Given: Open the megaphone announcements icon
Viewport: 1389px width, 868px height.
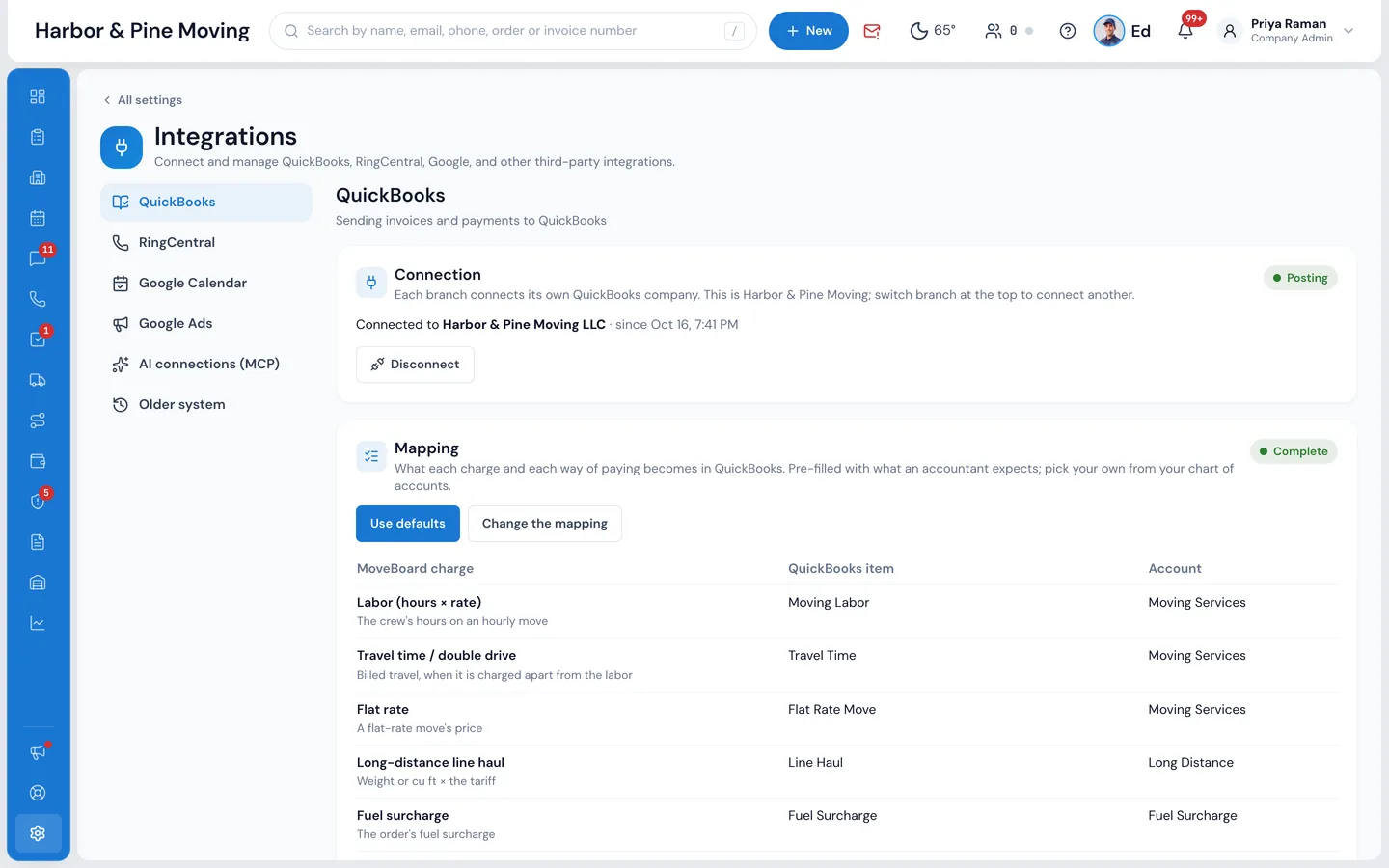Looking at the screenshot, I should pyautogui.click(x=38, y=752).
